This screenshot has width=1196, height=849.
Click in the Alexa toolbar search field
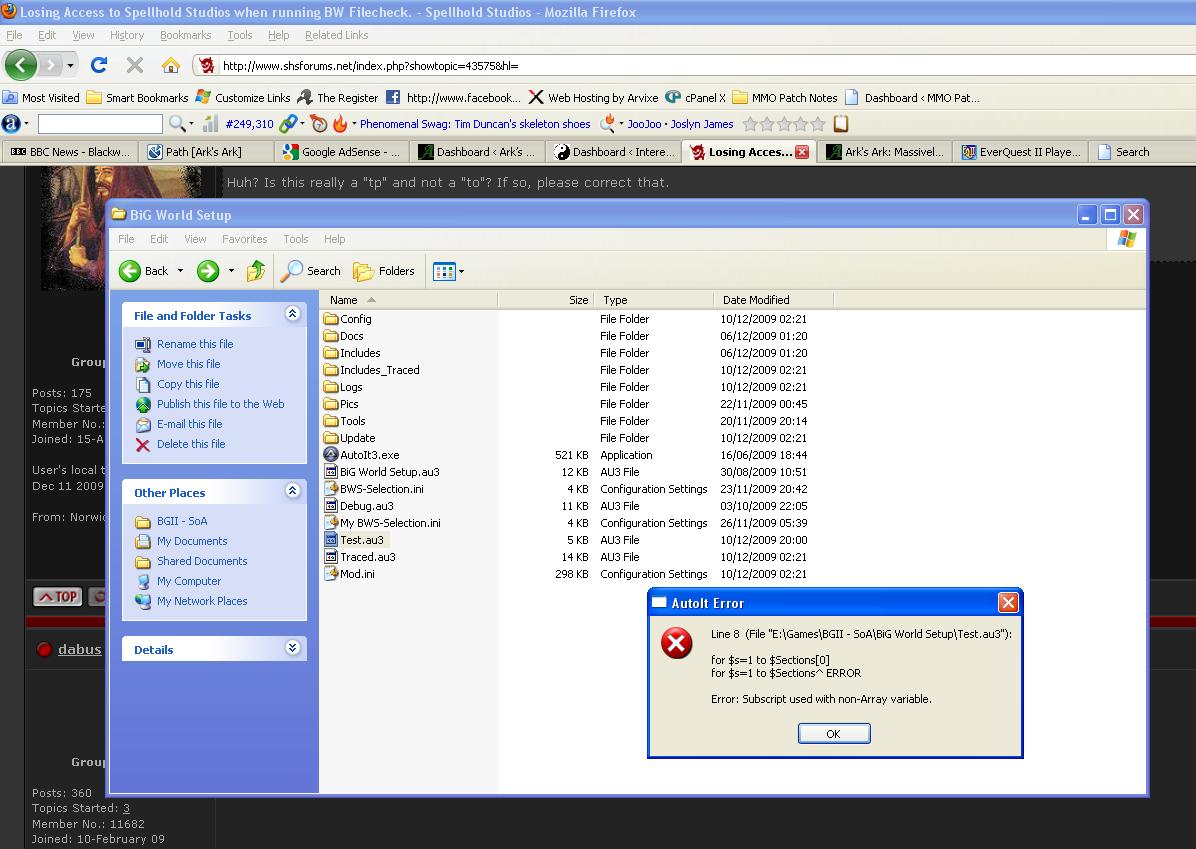(100, 124)
